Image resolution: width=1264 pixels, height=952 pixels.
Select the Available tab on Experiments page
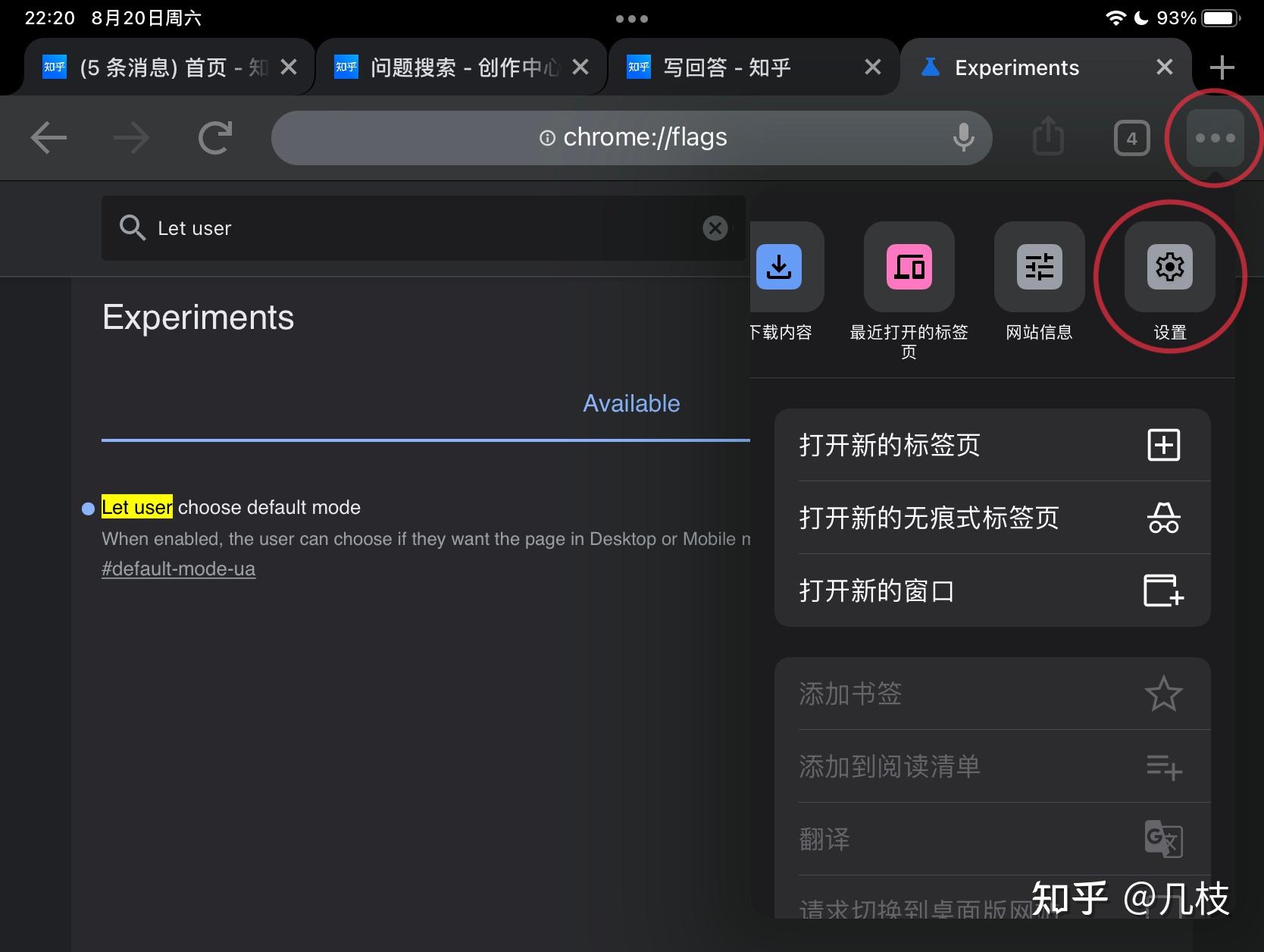click(x=630, y=403)
